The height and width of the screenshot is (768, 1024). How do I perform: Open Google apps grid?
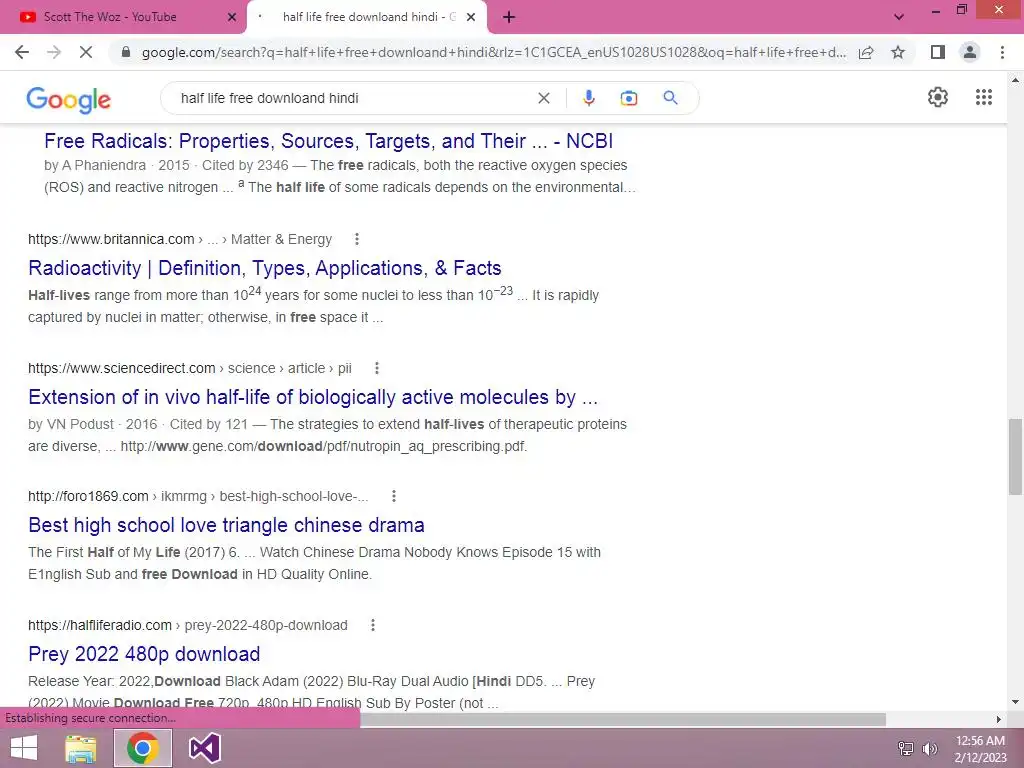pyautogui.click(x=984, y=97)
